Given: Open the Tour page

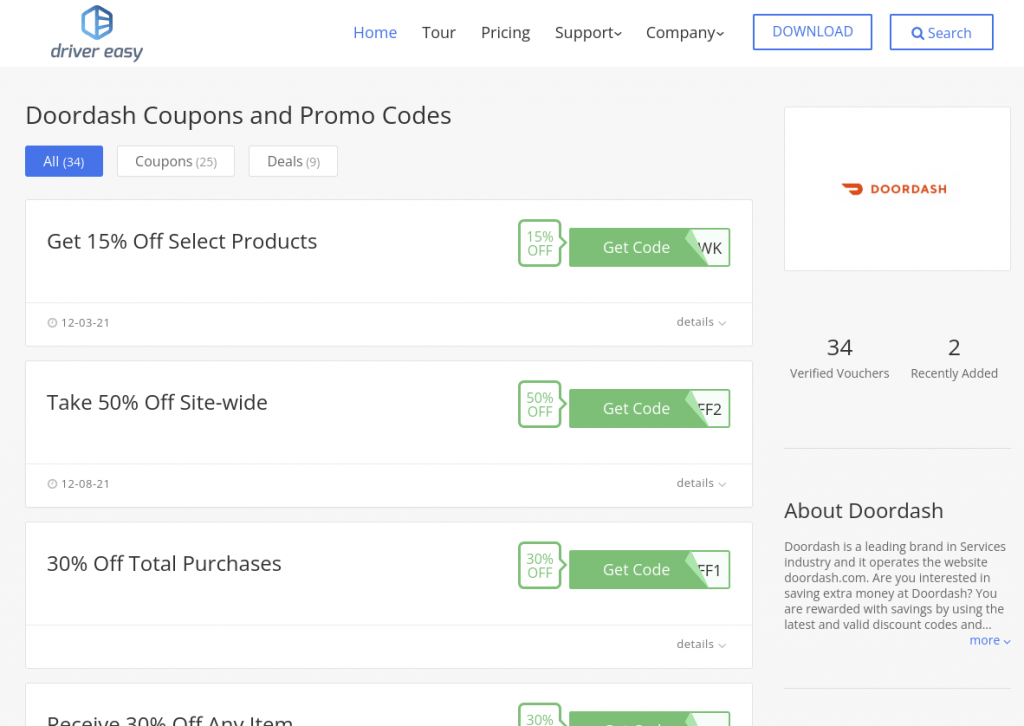Looking at the screenshot, I should click(438, 33).
